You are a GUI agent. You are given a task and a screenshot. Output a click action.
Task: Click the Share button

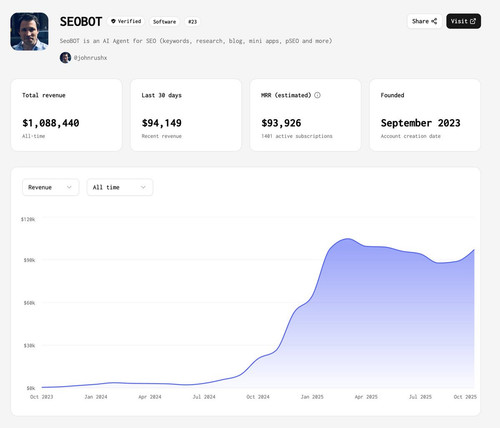424,21
